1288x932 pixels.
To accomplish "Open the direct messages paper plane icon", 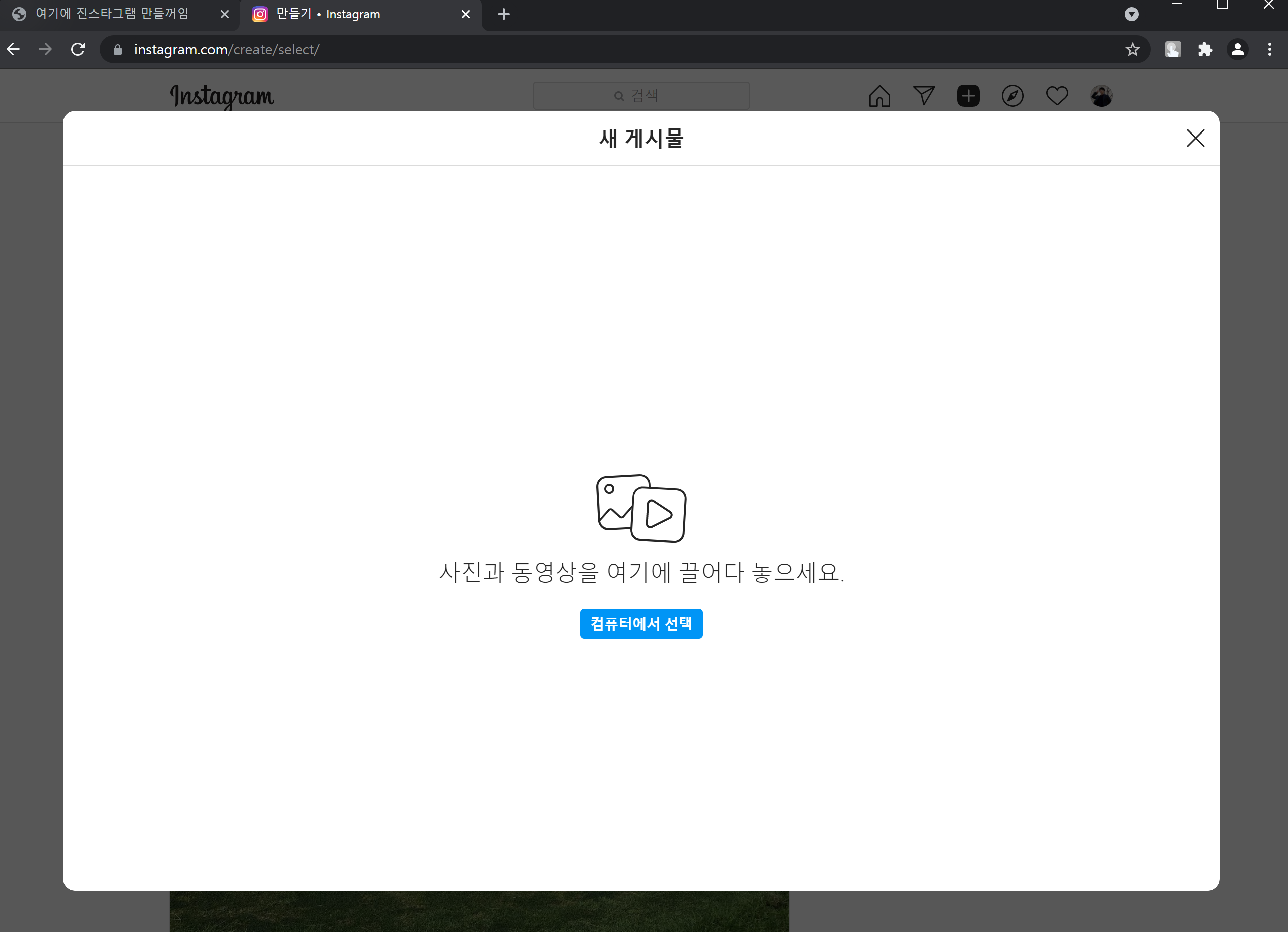I will point(923,96).
